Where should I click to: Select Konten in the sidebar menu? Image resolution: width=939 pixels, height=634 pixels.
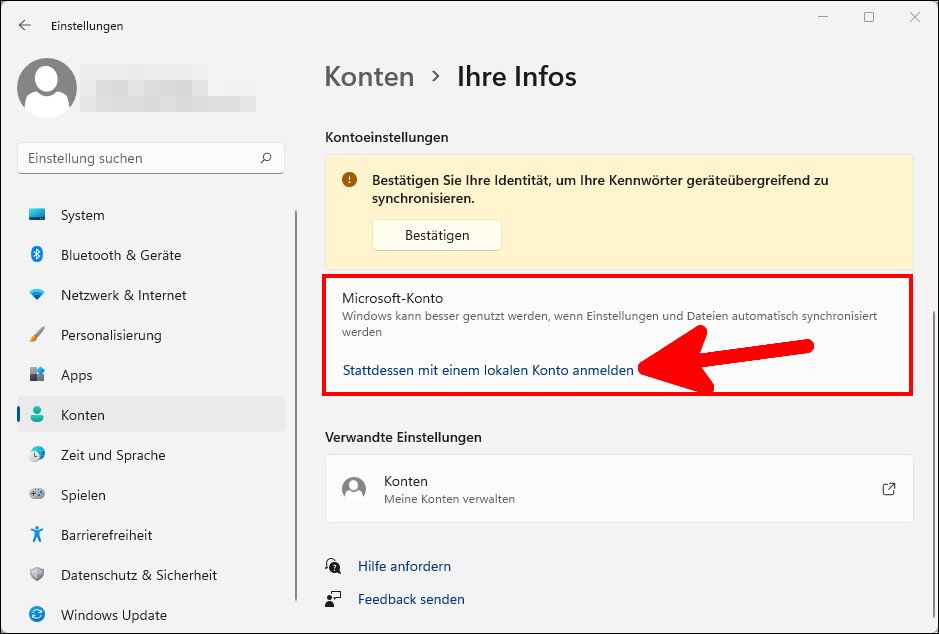point(83,415)
